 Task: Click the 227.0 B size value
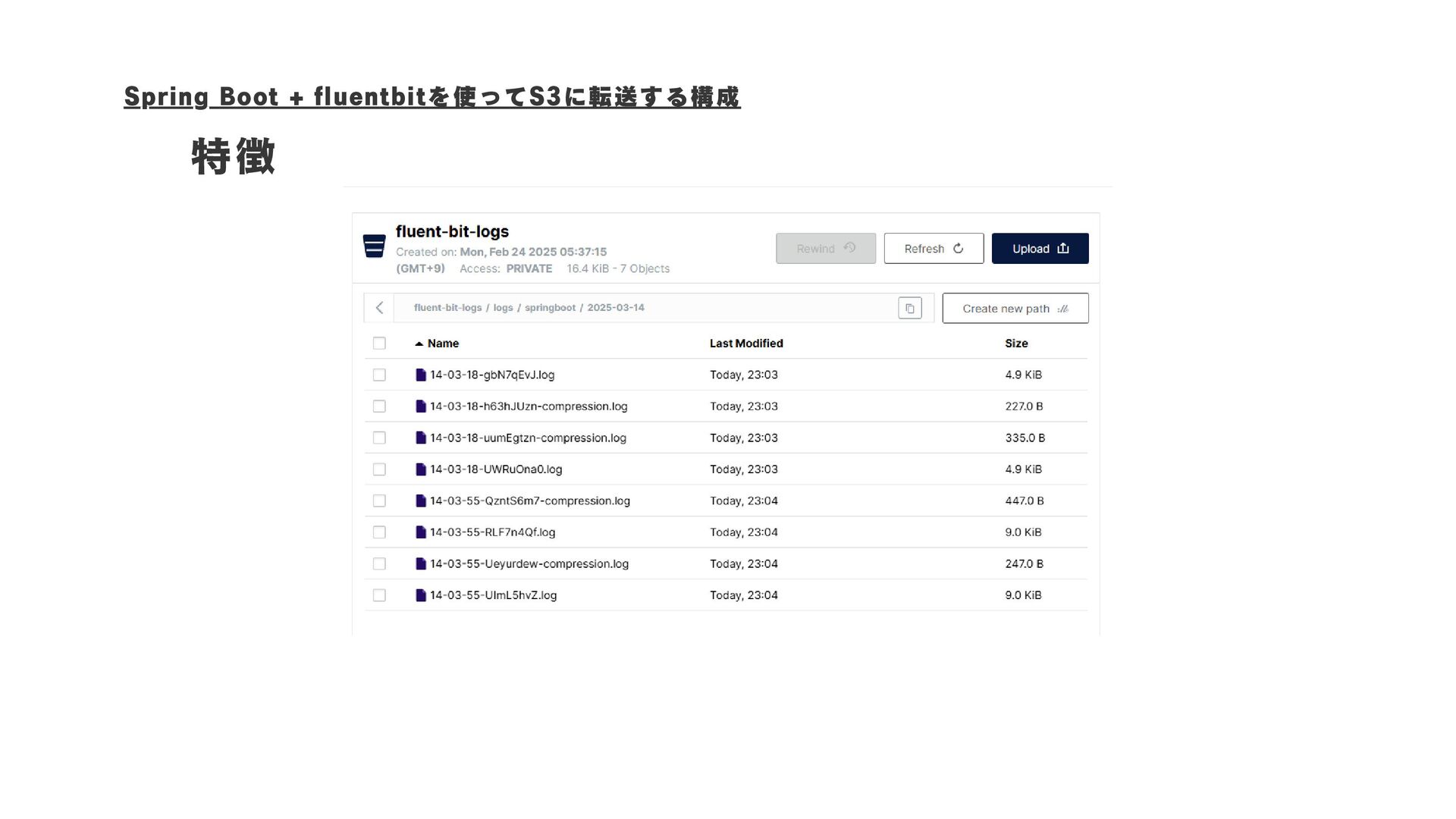(x=1024, y=406)
